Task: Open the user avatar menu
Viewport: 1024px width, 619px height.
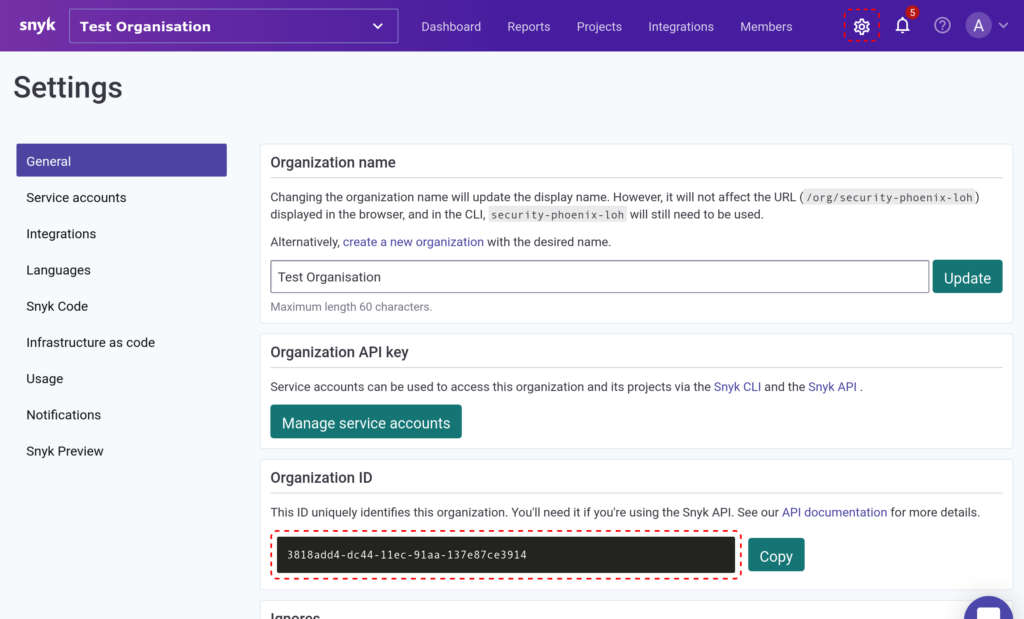Action: 978,25
